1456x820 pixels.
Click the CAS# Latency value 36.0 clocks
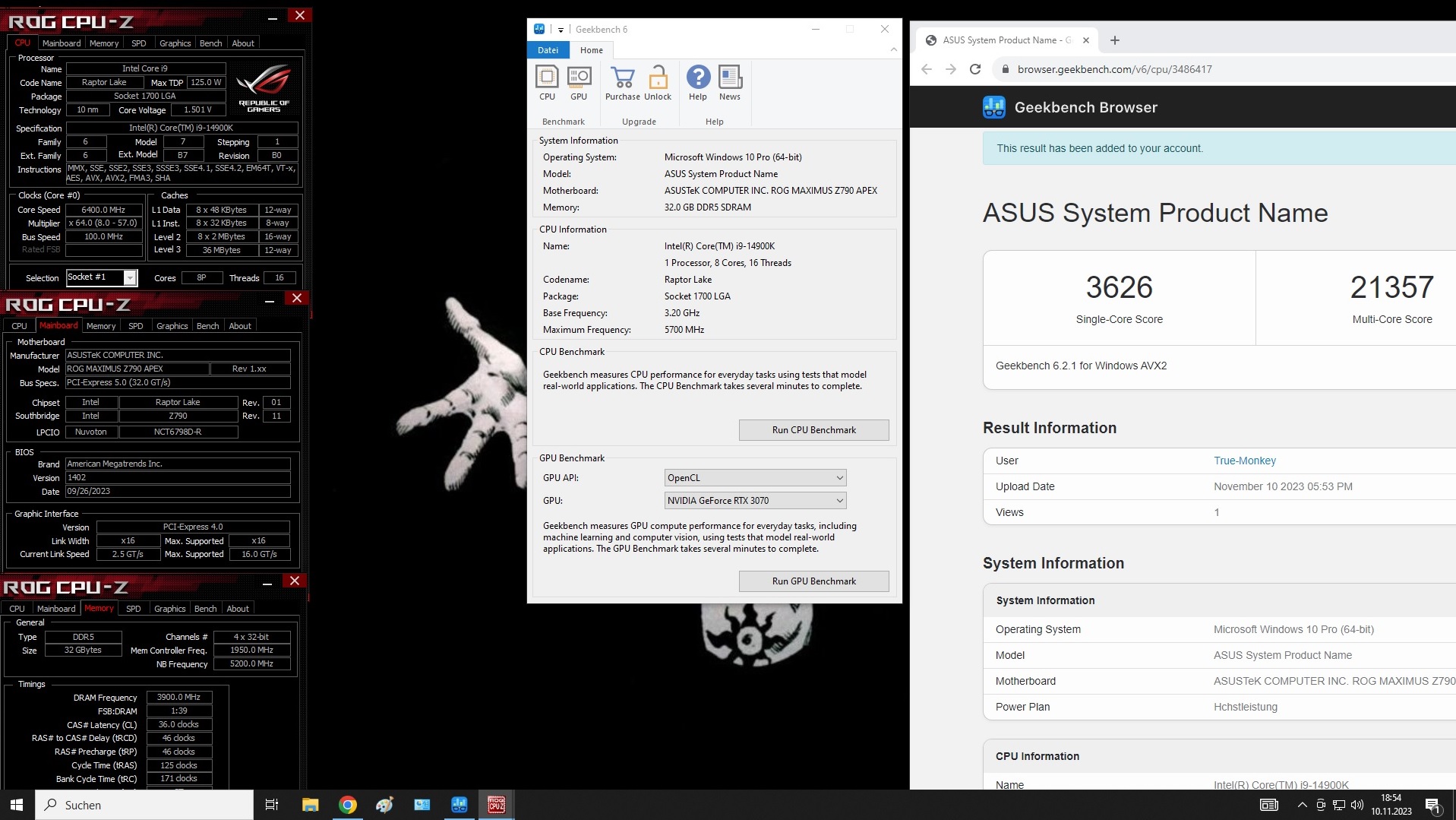(x=179, y=724)
